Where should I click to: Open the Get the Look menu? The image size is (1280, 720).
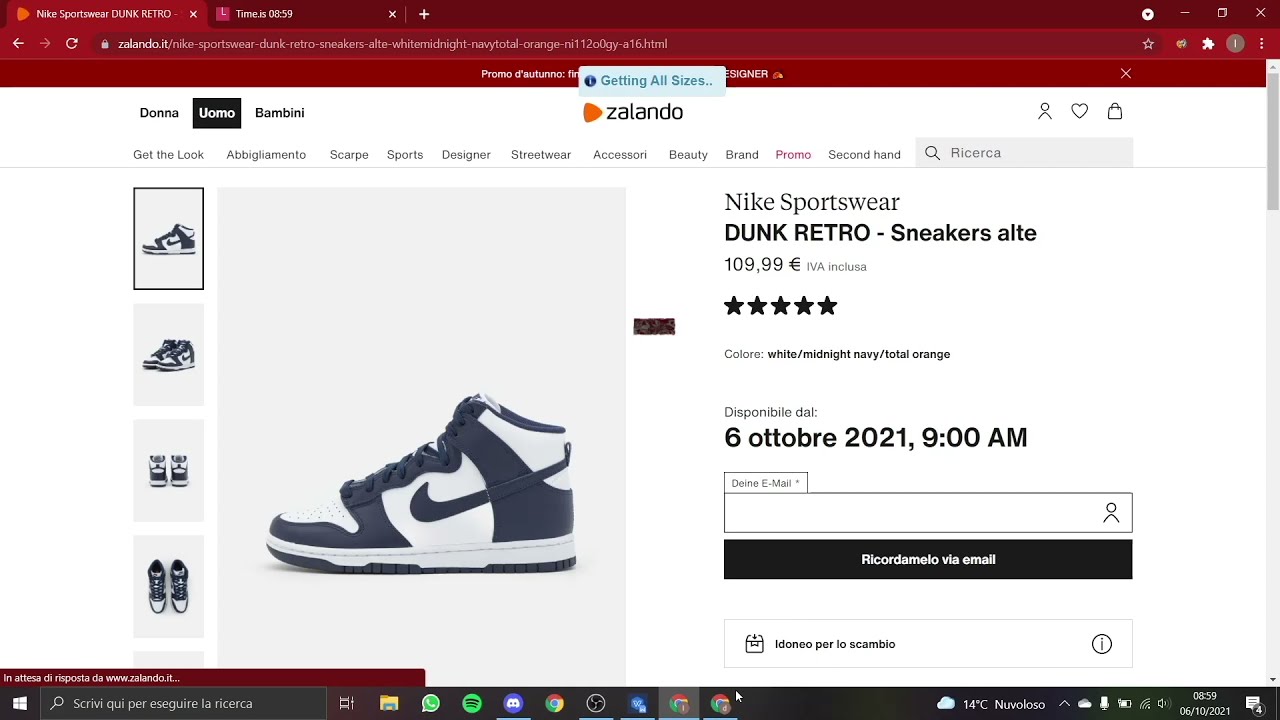pos(168,155)
